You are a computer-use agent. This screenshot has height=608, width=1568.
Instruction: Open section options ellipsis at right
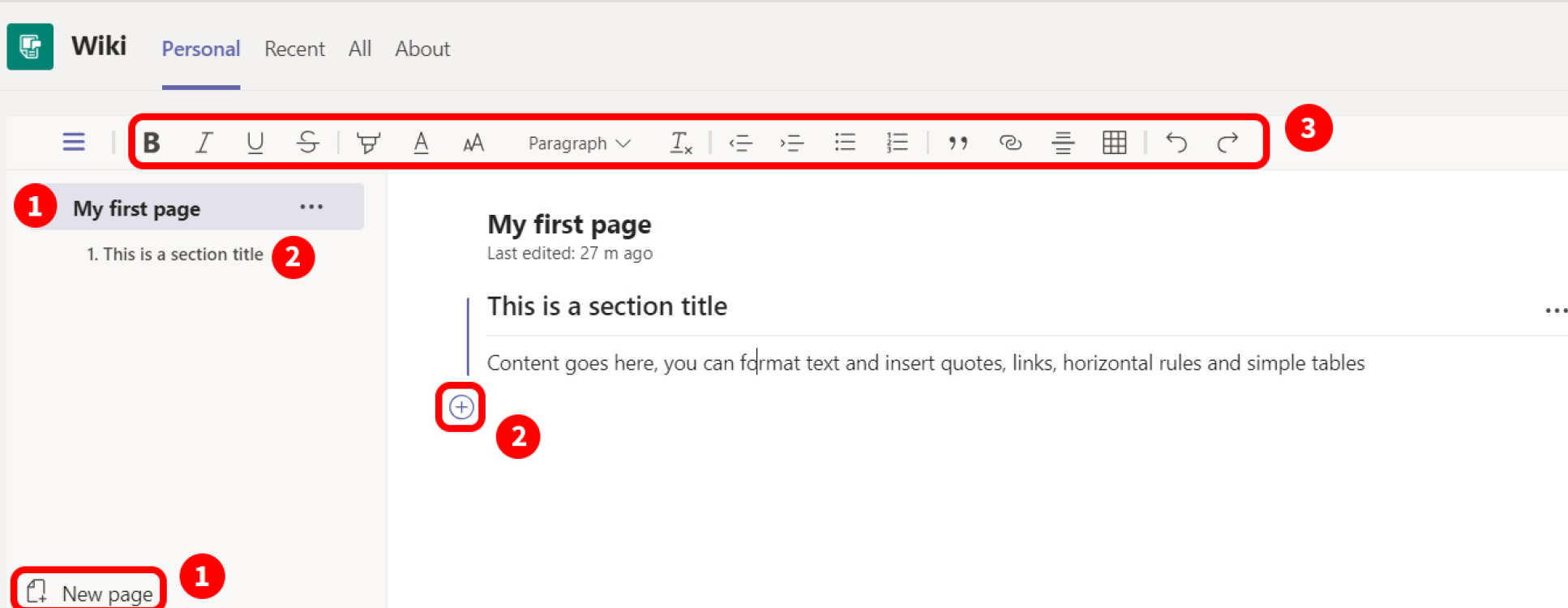tap(1556, 310)
